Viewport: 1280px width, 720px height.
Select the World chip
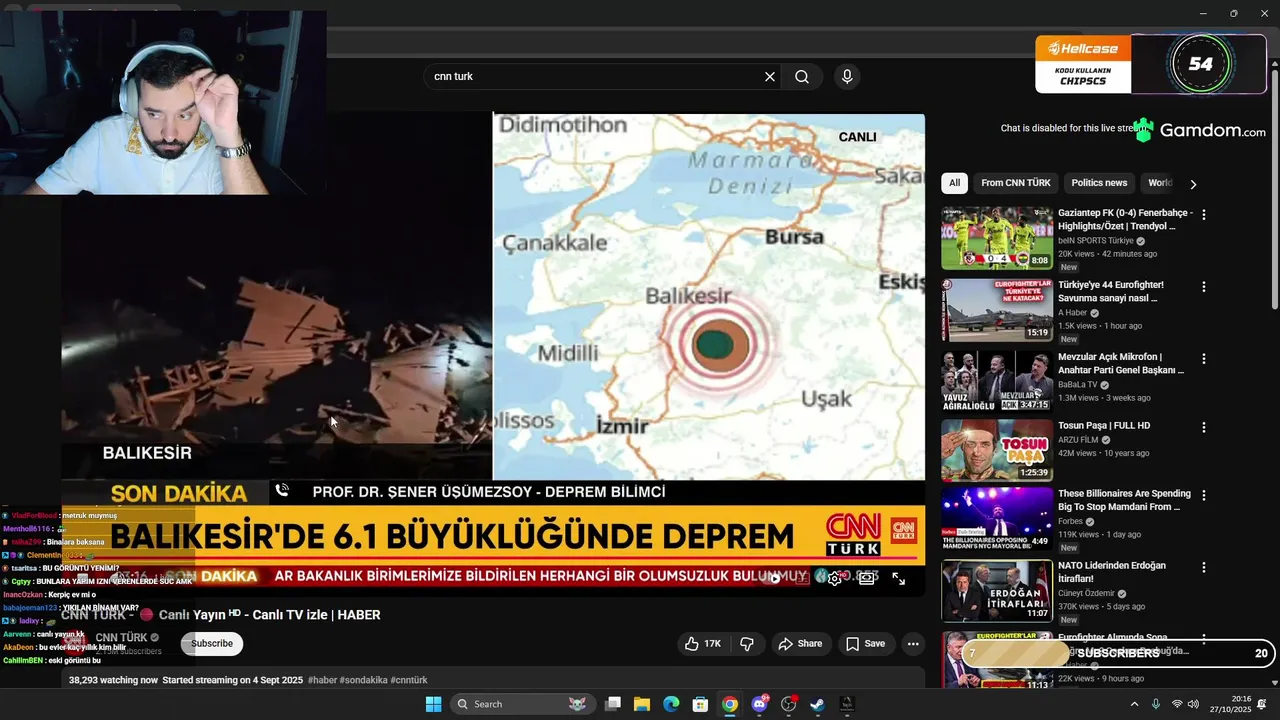[1160, 183]
